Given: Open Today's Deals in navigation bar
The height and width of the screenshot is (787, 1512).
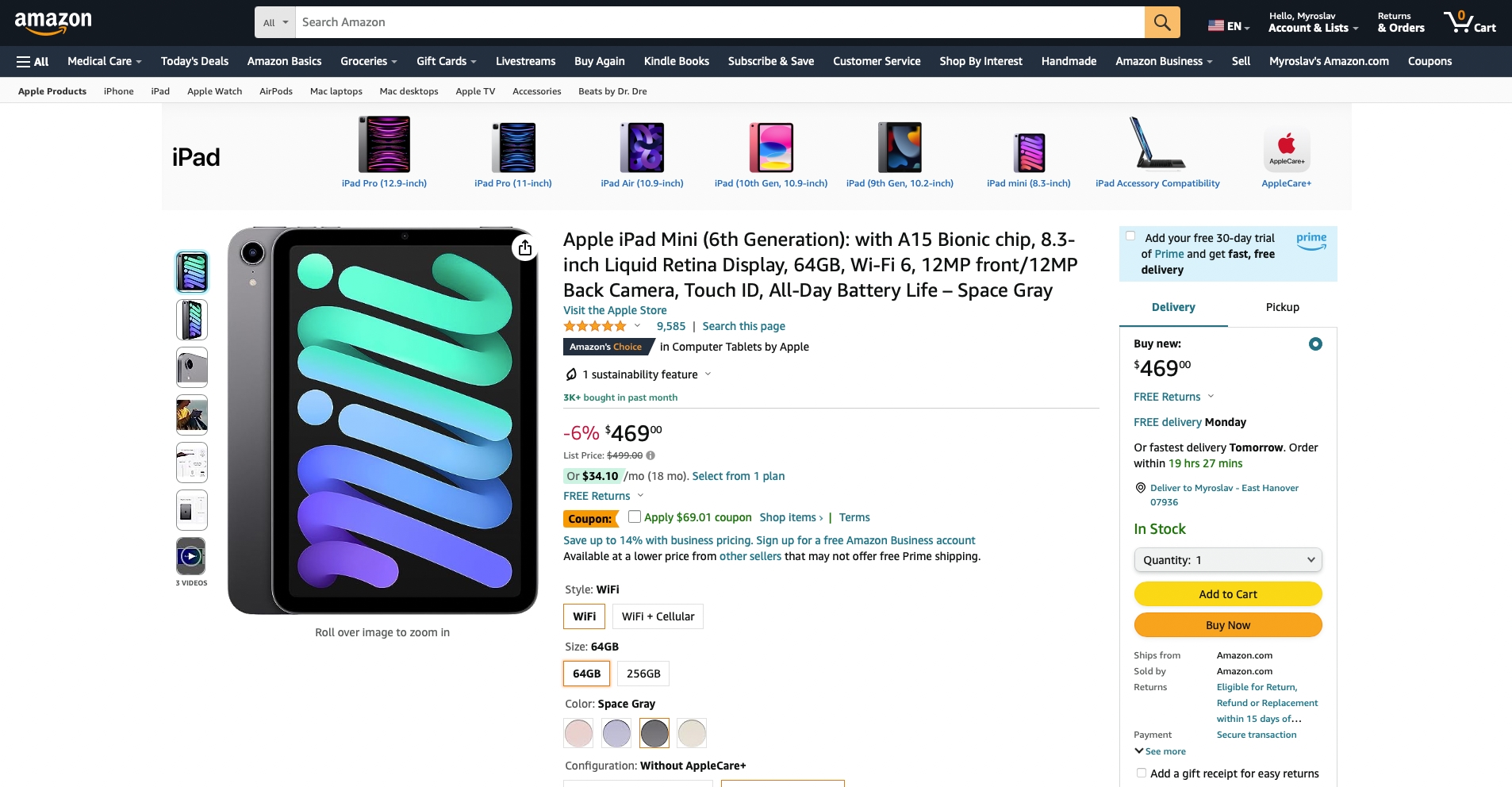Looking at the screenshot, I should click(x=194, y=61).
